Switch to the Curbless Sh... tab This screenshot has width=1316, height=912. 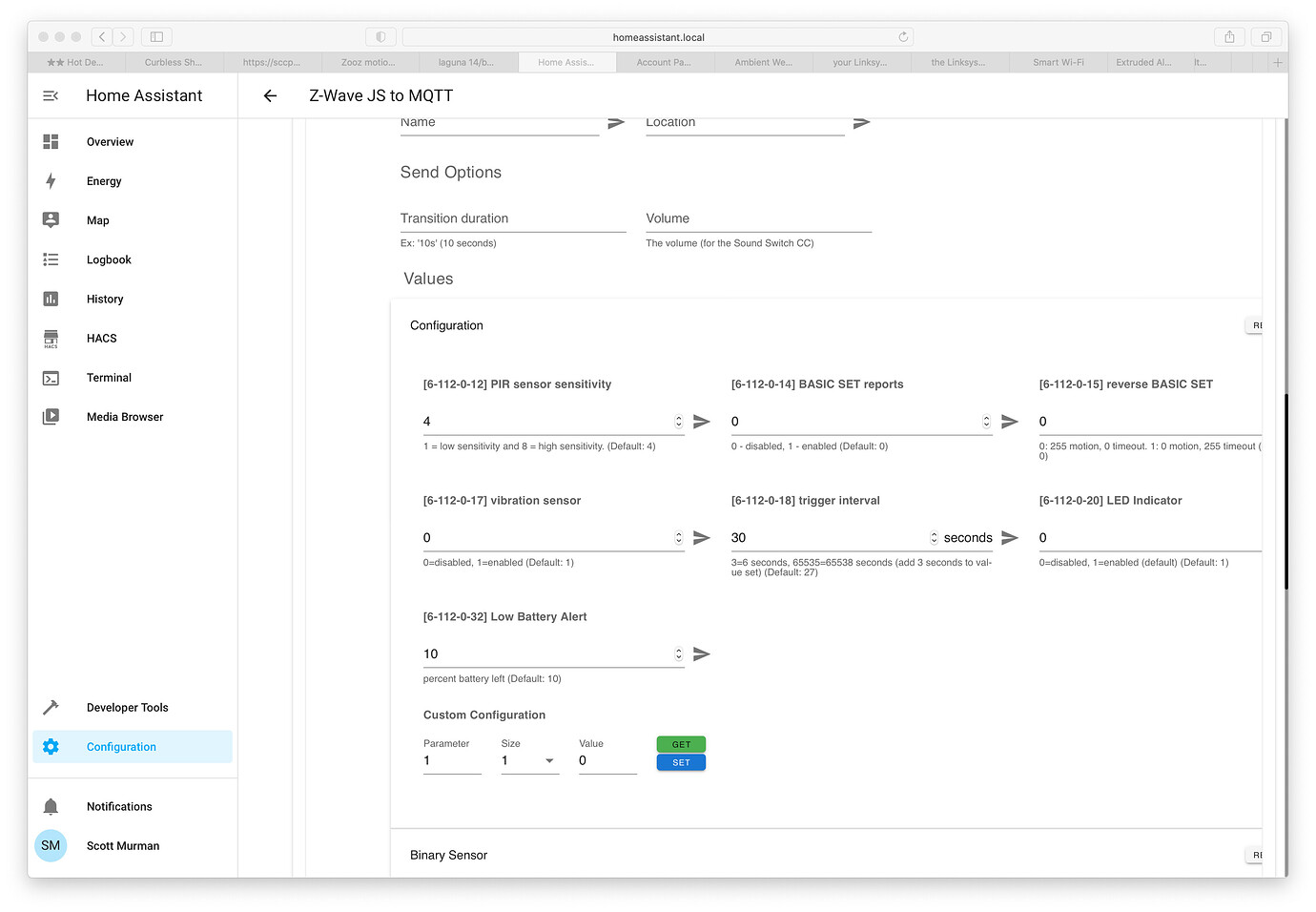point(174,62)
